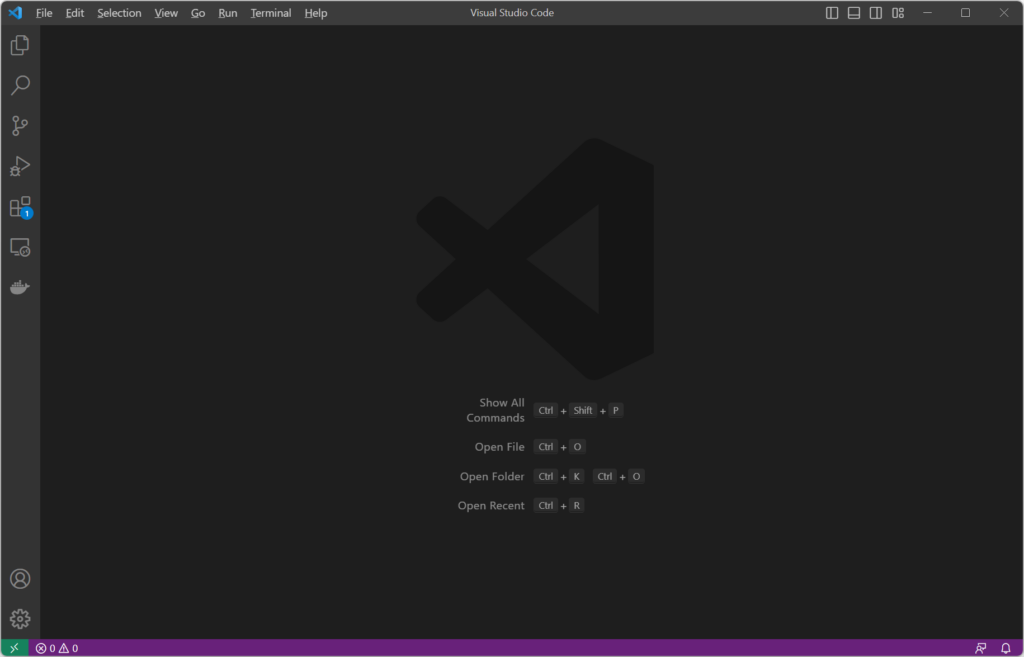Screen dimensions: 1024x657
Task: Click the P key hint
Action: [x=615, y=410]
